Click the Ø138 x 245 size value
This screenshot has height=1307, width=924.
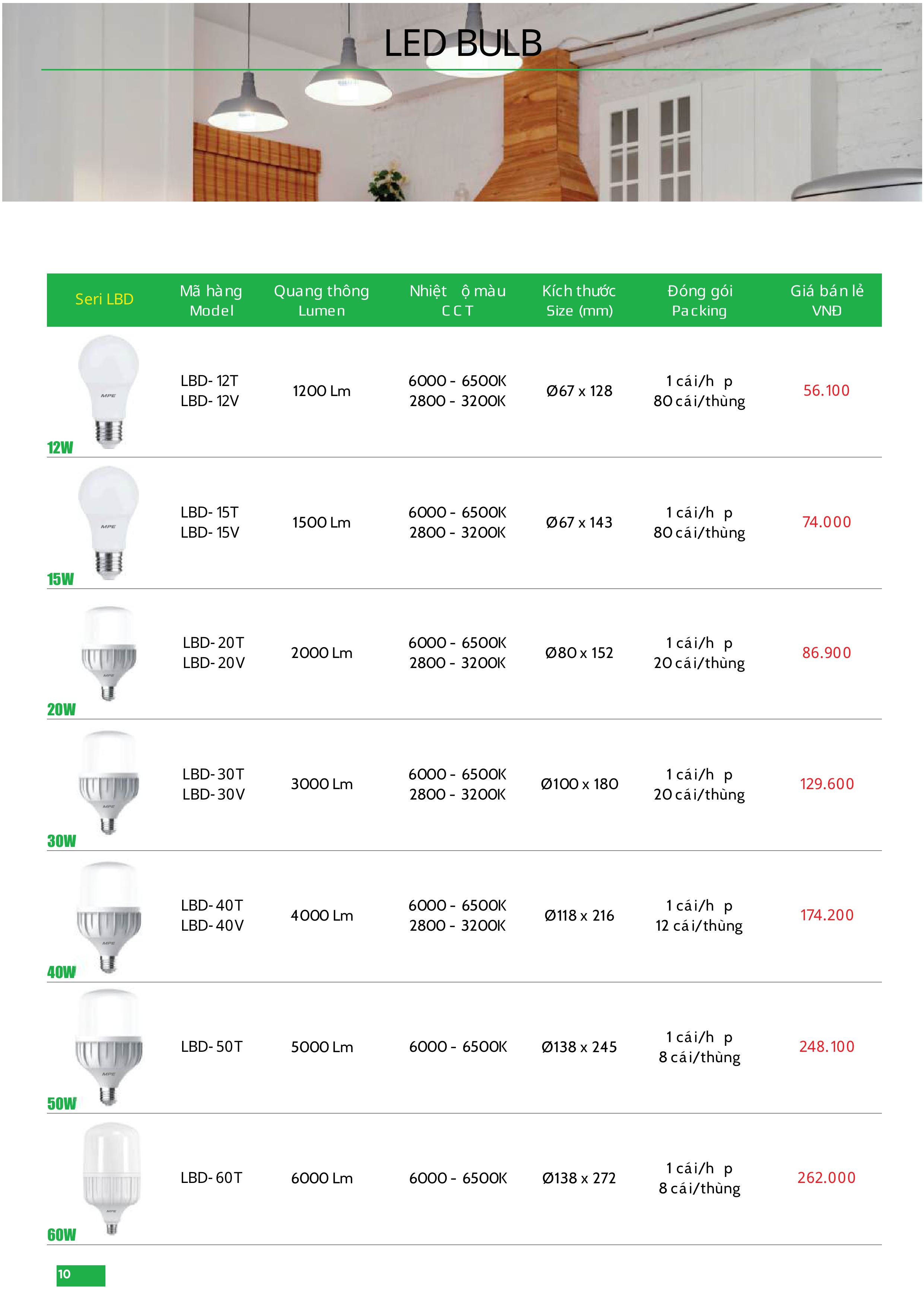pyautogui.click(x=579, y=1047)
